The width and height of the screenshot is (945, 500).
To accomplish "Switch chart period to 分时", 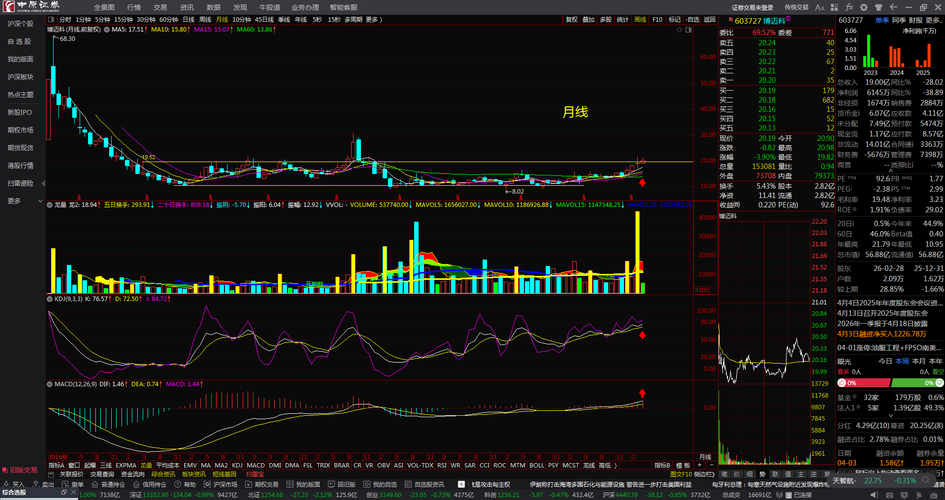I will (65, 19).
